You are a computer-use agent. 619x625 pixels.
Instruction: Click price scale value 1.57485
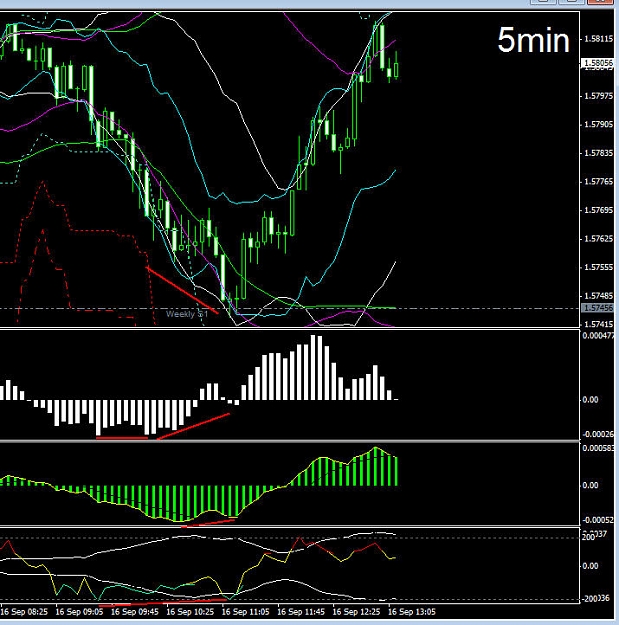point(599,296)
